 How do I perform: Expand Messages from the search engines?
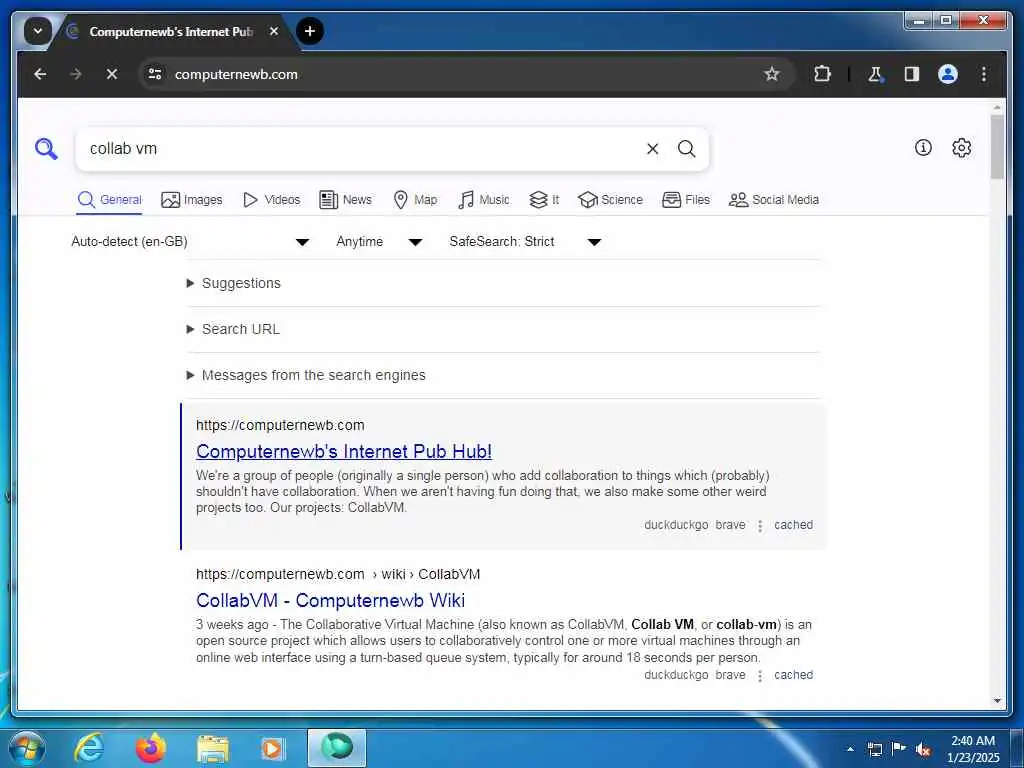tap(306, 376)
